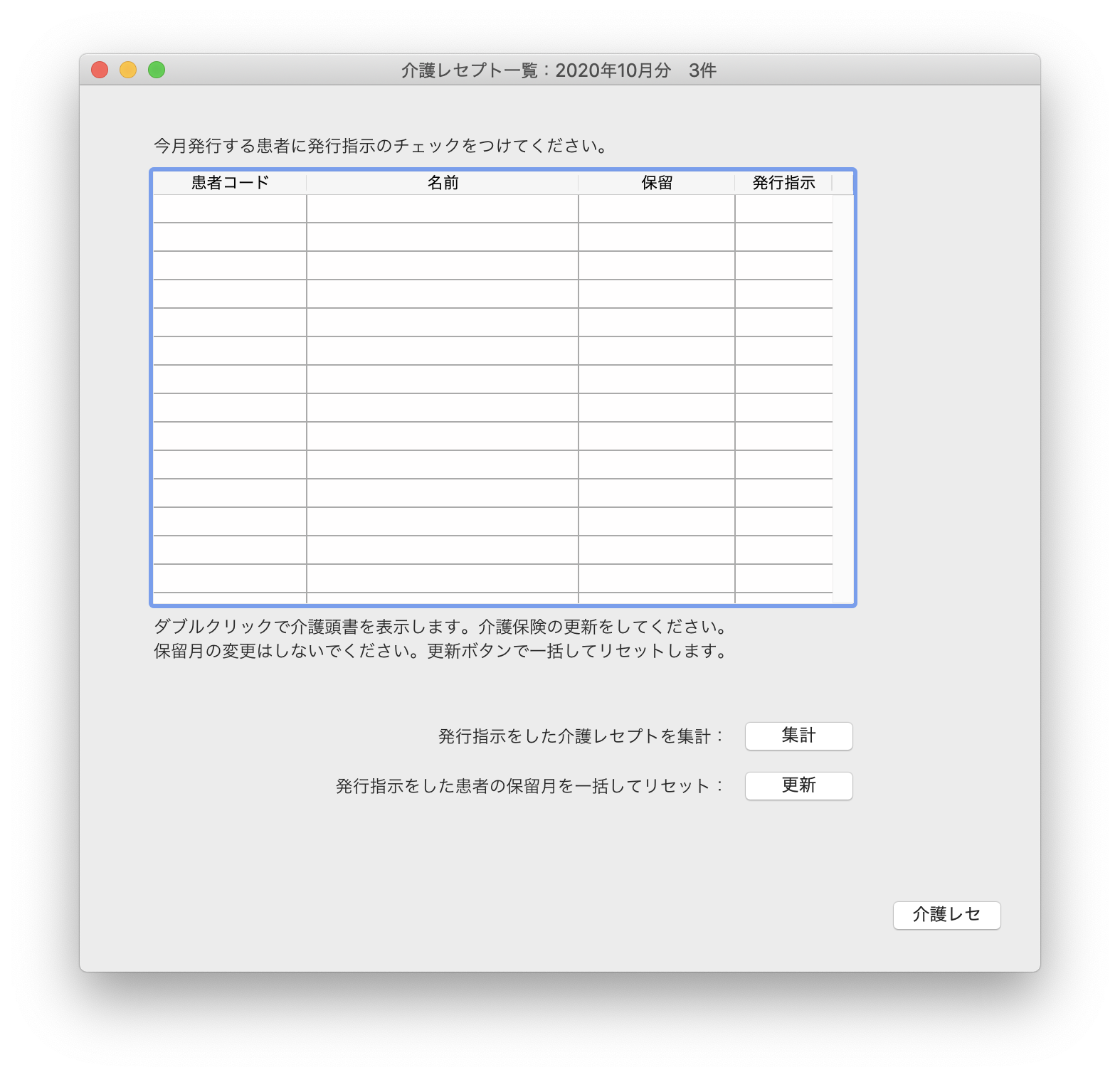Select the third row's 患者コード cell
1120x1077 pixels.
230,266
